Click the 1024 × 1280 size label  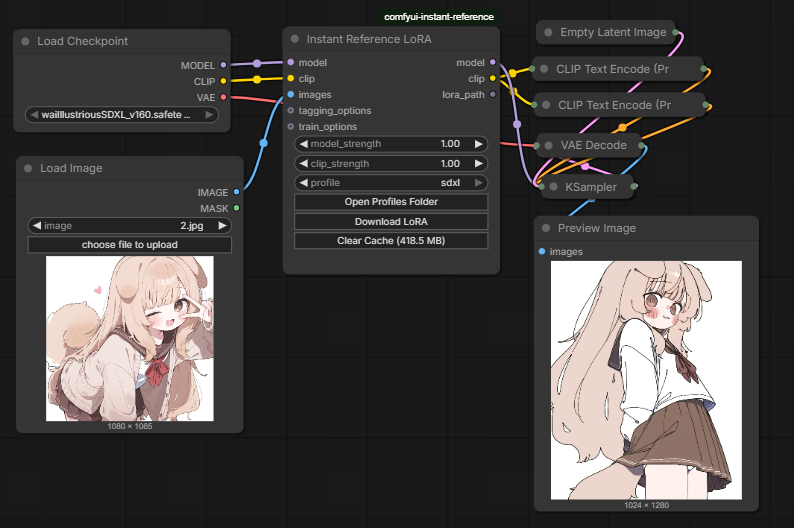(x=646, y=505)
